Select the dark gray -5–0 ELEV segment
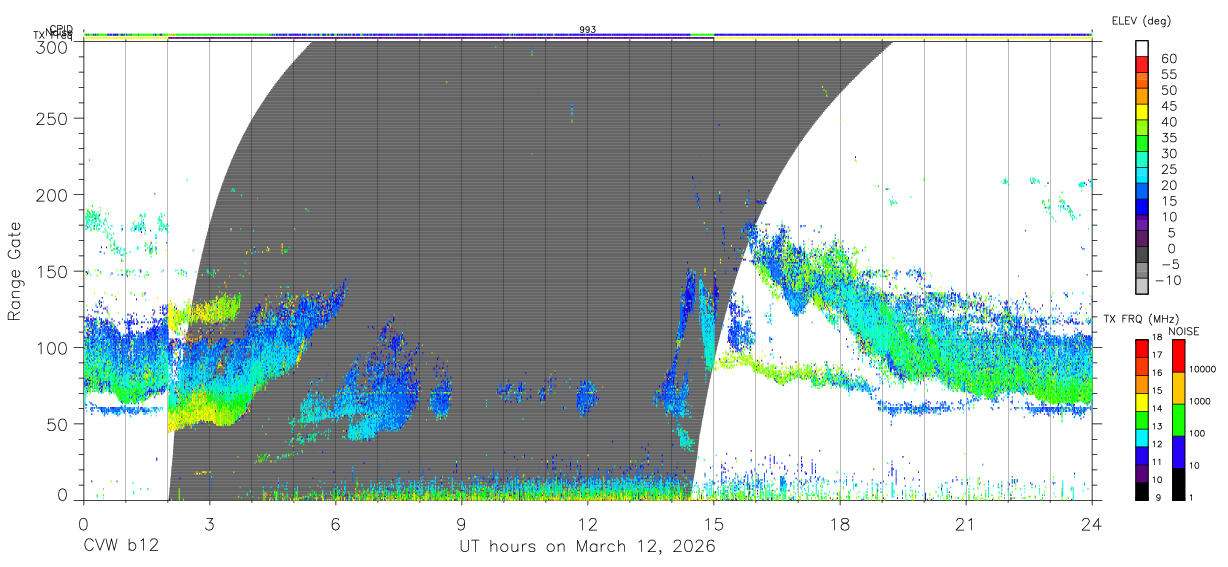1228x567 pixels. click(1142, 256)
